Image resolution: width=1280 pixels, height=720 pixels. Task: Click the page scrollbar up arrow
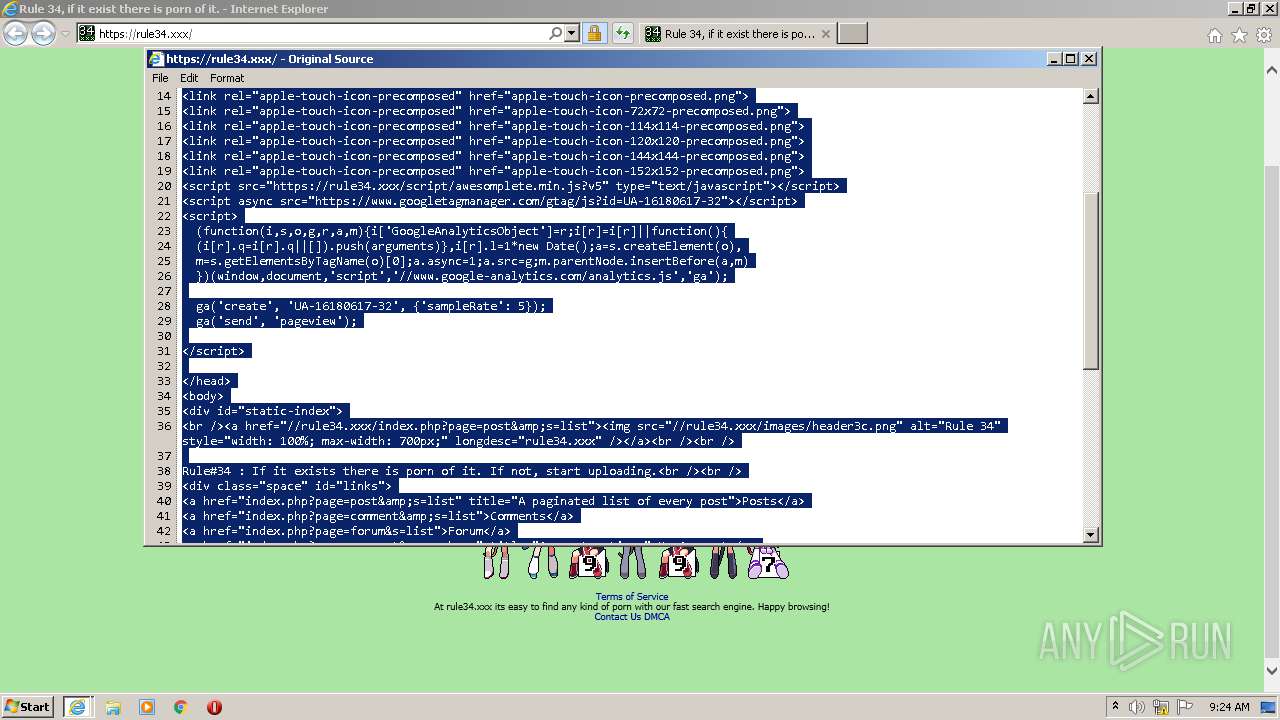(1272, 70)
